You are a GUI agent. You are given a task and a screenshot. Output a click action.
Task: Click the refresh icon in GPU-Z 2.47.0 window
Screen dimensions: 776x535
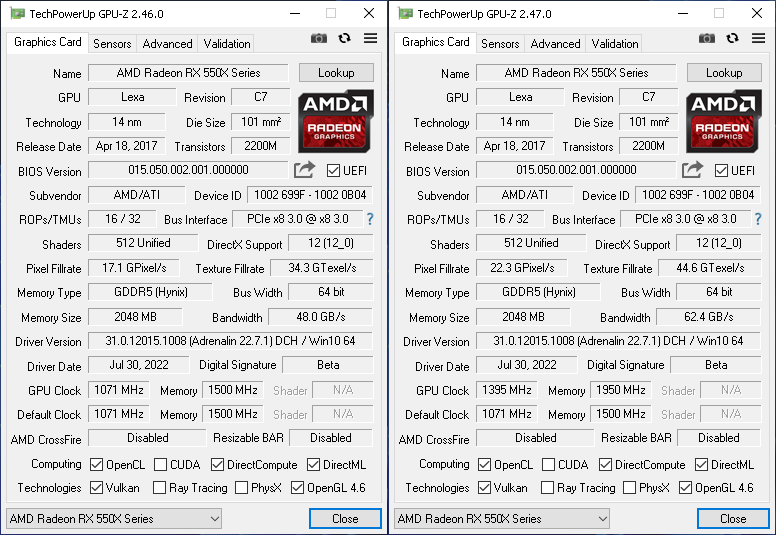tap(732, 38)
